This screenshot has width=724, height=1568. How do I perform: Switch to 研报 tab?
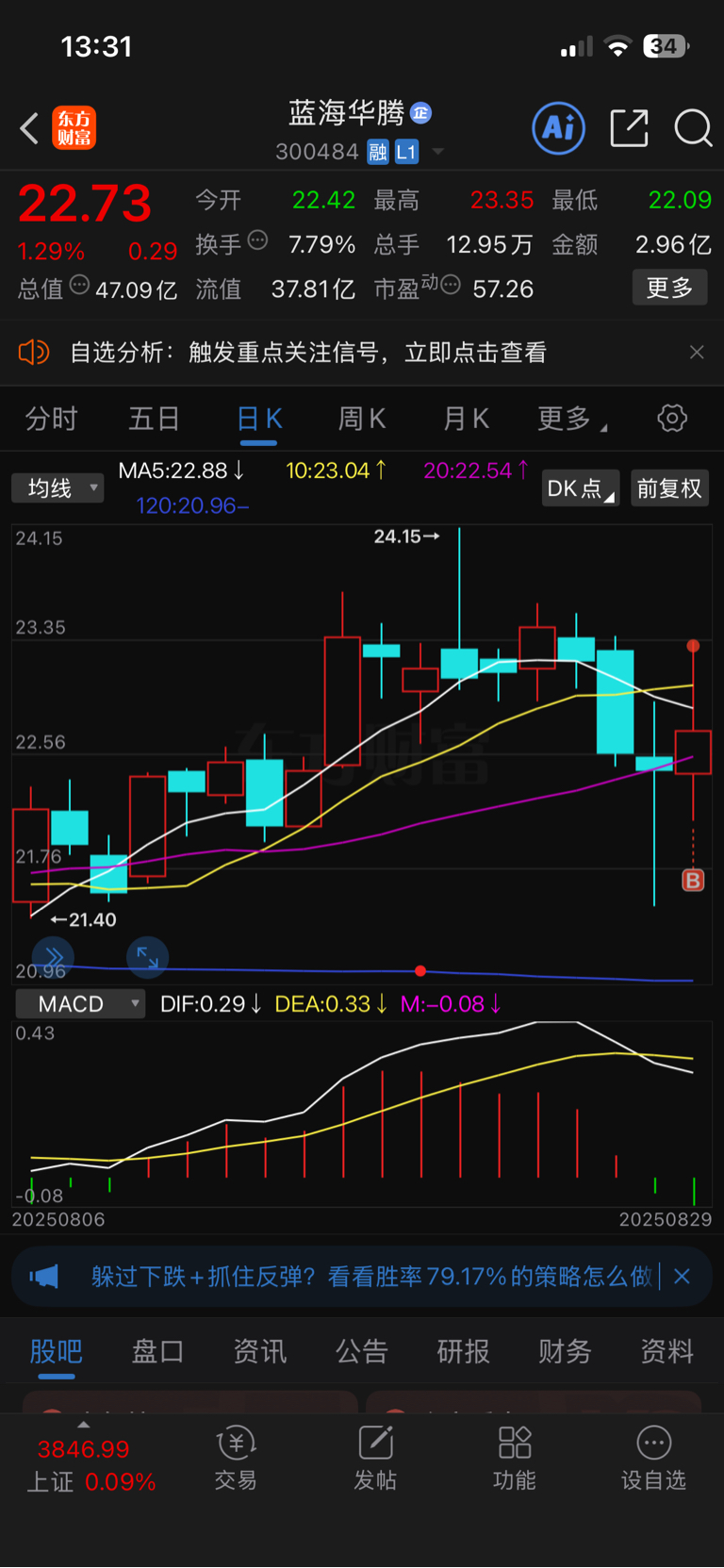coord(464,1351)
